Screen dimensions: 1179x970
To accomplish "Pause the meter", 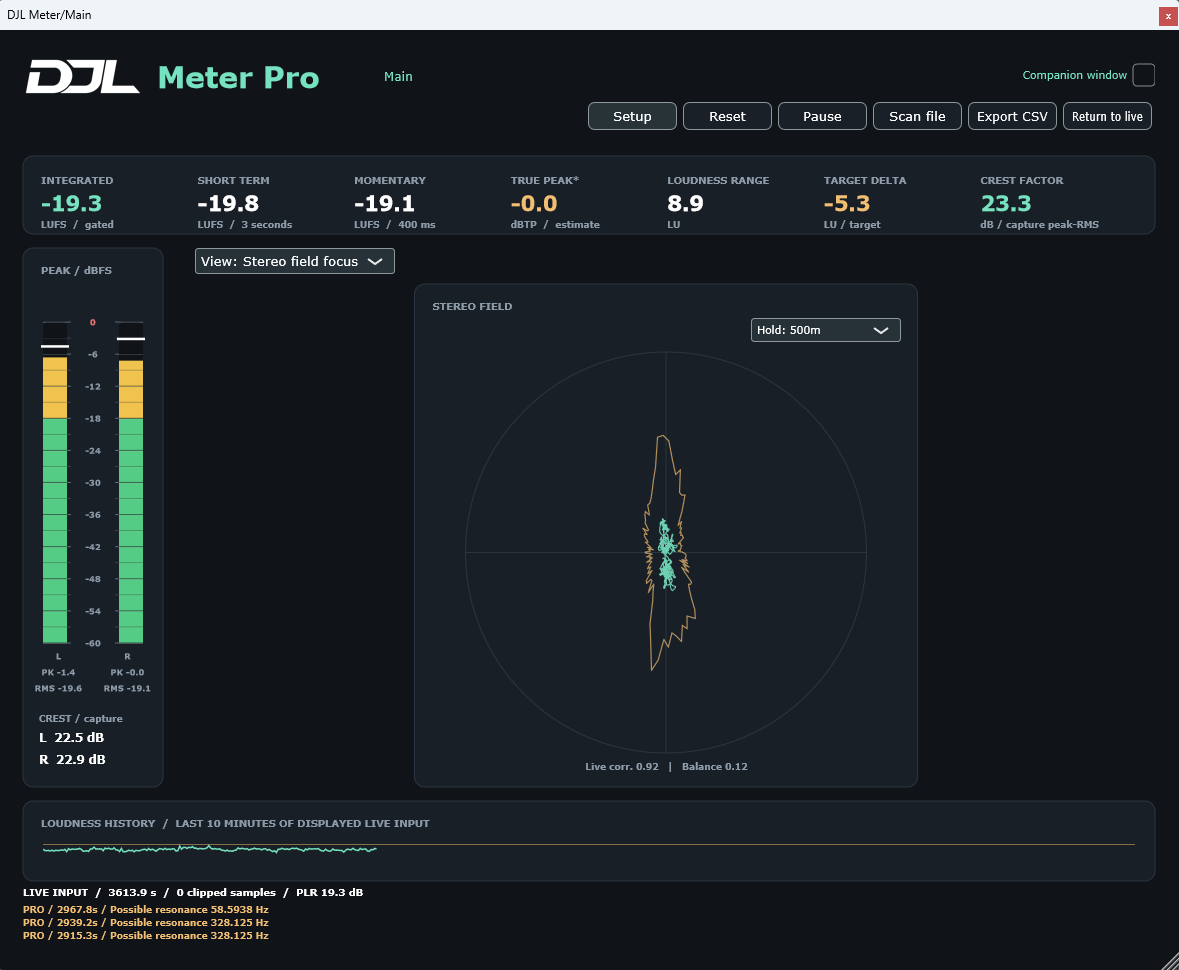I will click(822, 117).
